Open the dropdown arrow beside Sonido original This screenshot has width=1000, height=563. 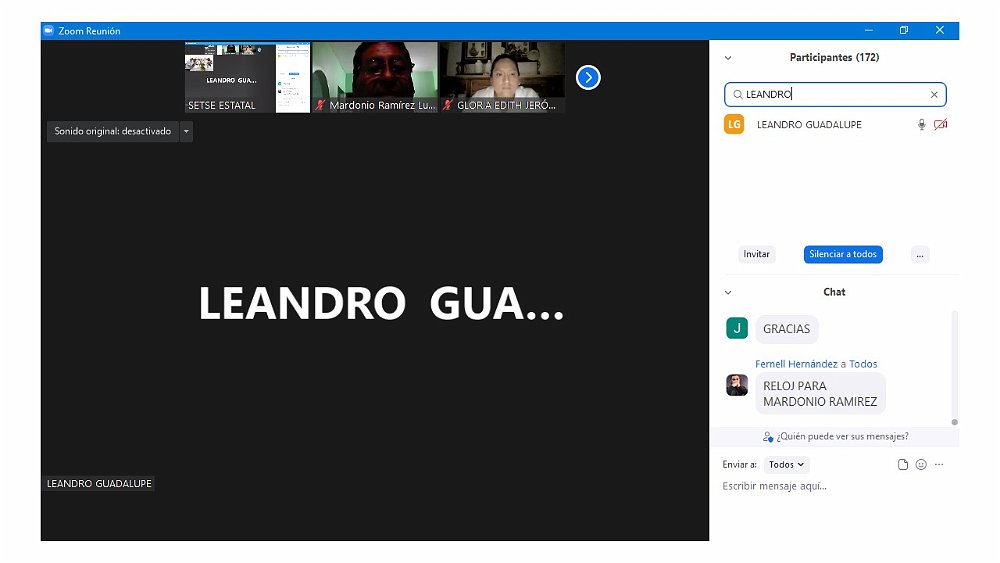(x=186, y=131)
